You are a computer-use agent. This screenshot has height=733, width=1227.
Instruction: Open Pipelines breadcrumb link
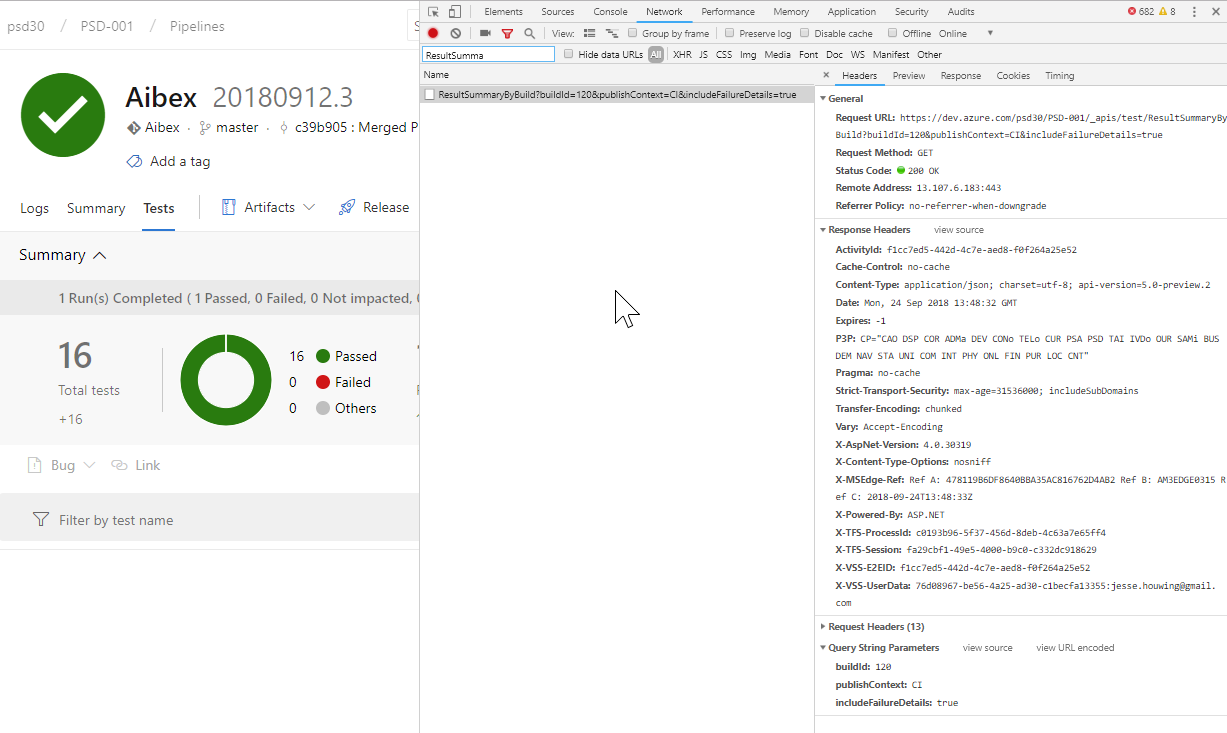pyautogui.click(x=197, y=26)
